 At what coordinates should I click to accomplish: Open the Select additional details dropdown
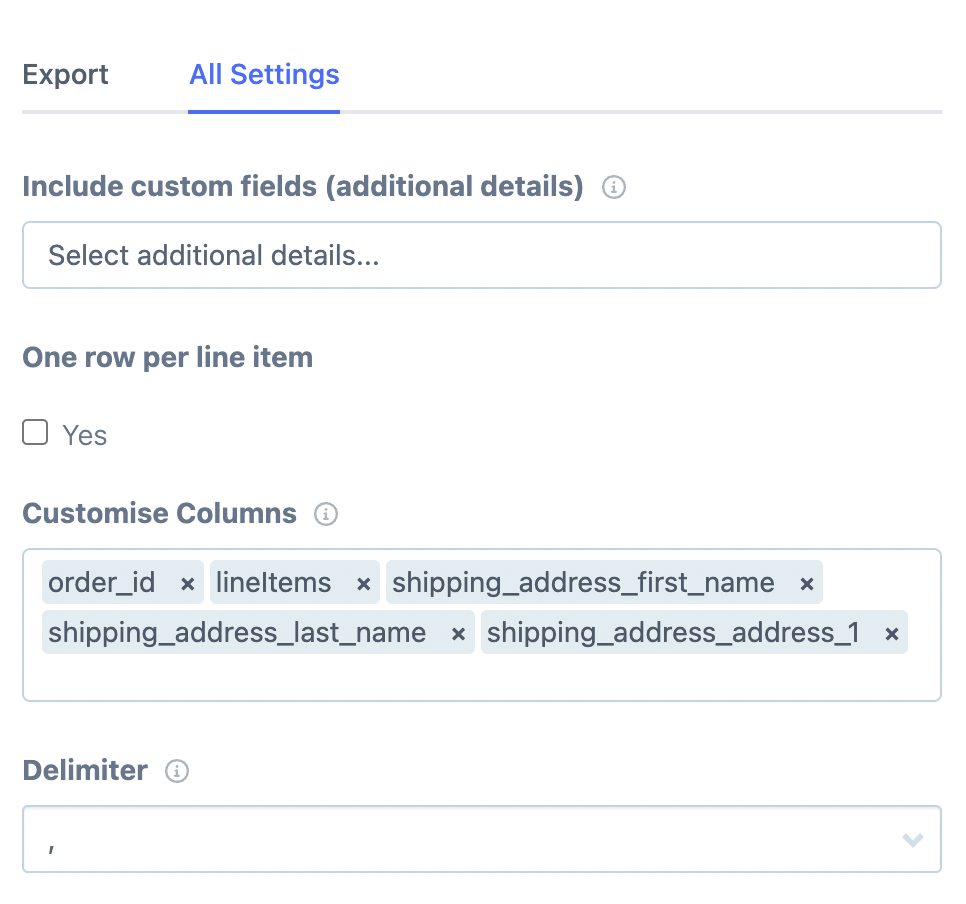coord(481,256)
